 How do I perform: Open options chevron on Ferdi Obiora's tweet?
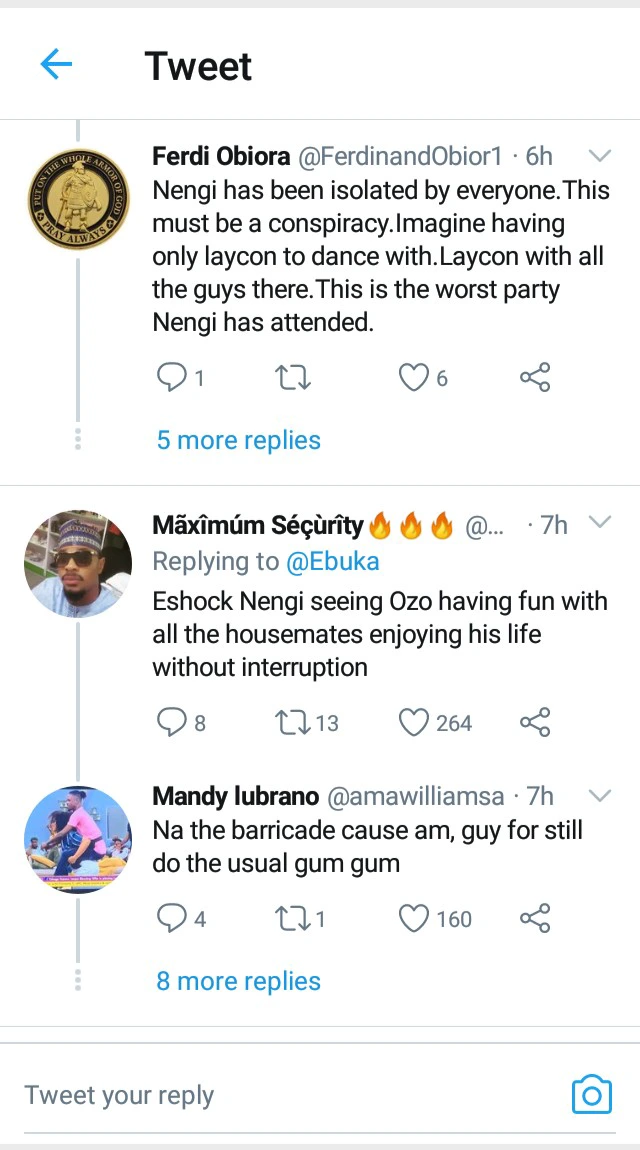pos(600,156)
